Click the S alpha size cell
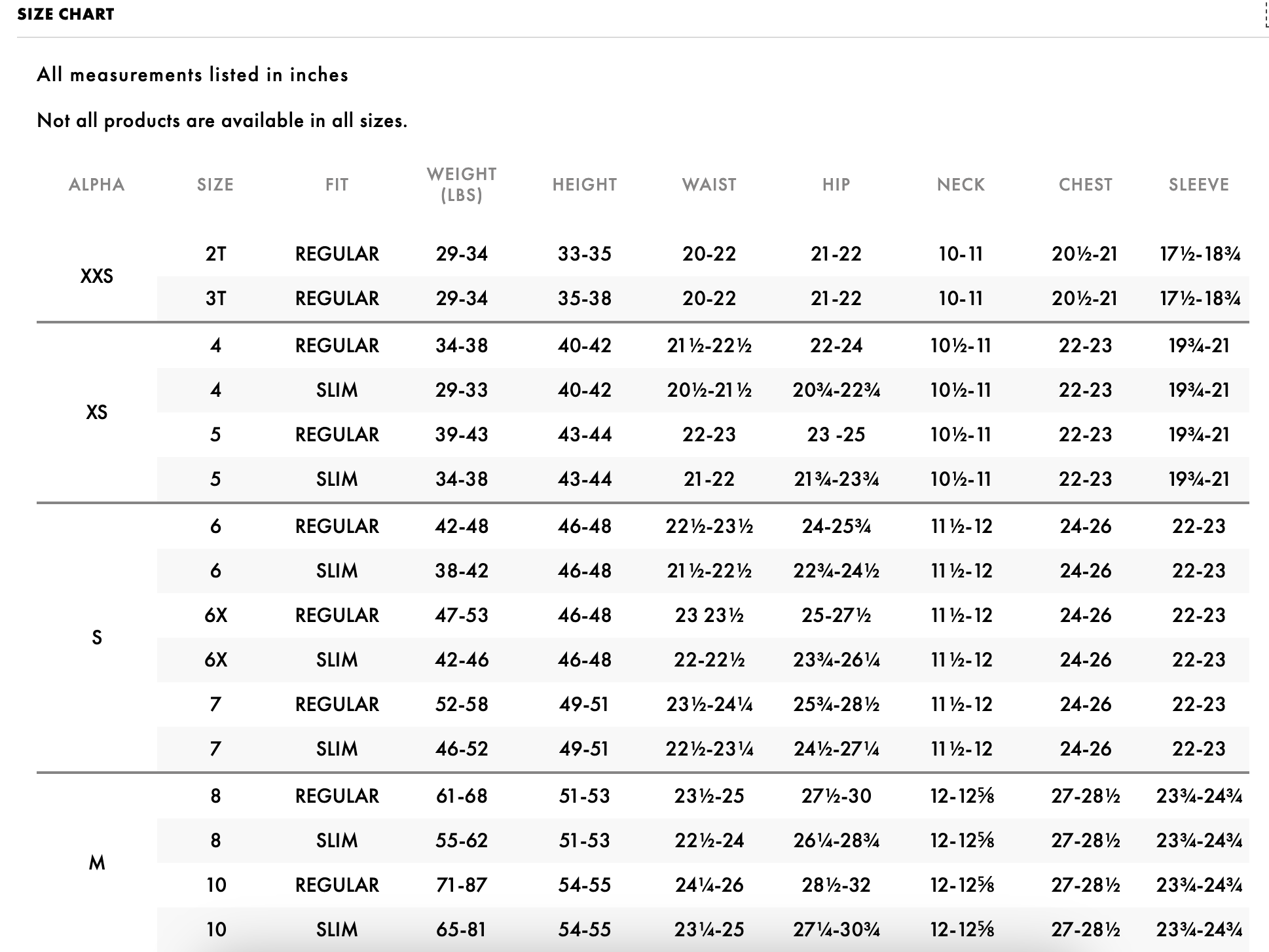Viewport: 1269px width, 952px height. (x=97, y=638)
